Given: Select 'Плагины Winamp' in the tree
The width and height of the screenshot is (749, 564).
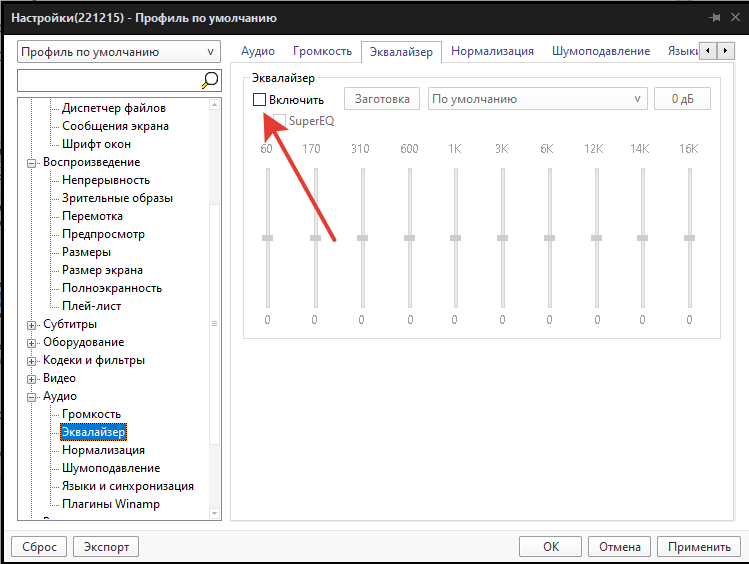Looking at the screenshot, I should click(110, 504).
